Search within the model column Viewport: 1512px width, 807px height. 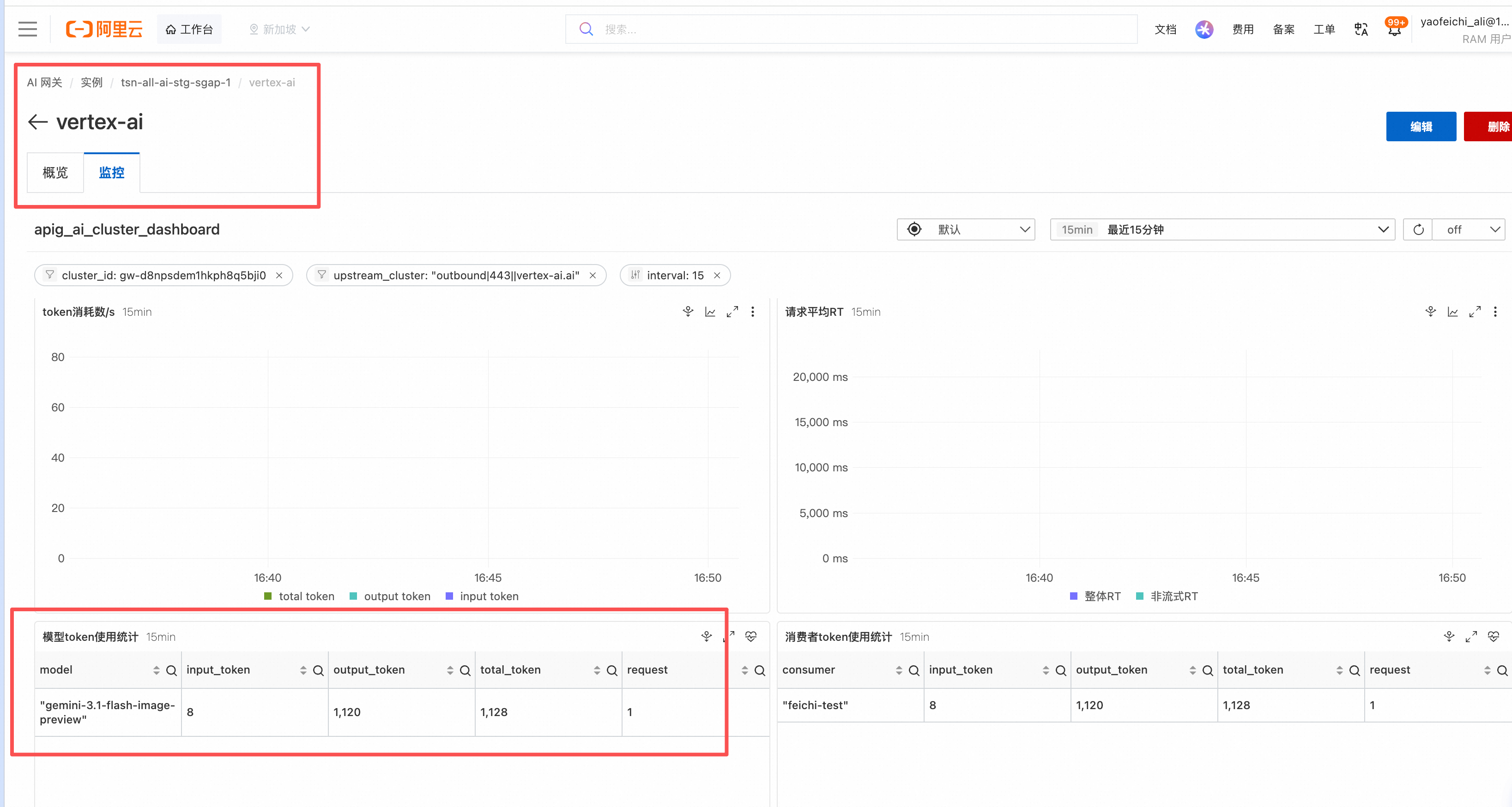171,670
